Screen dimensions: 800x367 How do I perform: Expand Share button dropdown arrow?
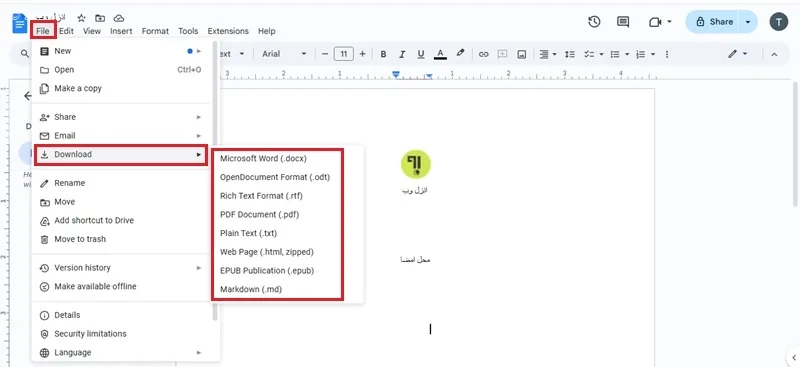748,21
